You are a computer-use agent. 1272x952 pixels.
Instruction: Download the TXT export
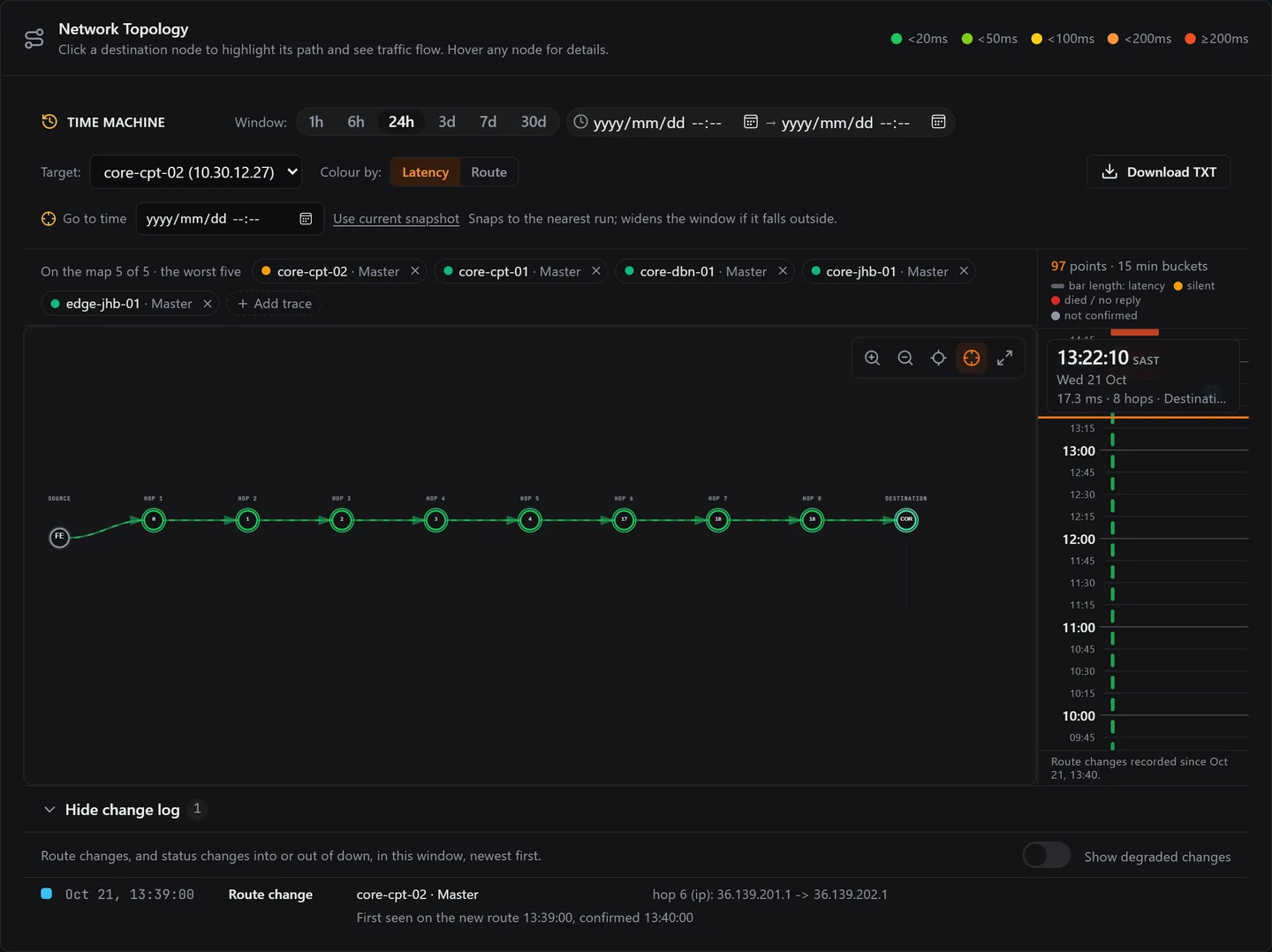(x=1158, y=172)
